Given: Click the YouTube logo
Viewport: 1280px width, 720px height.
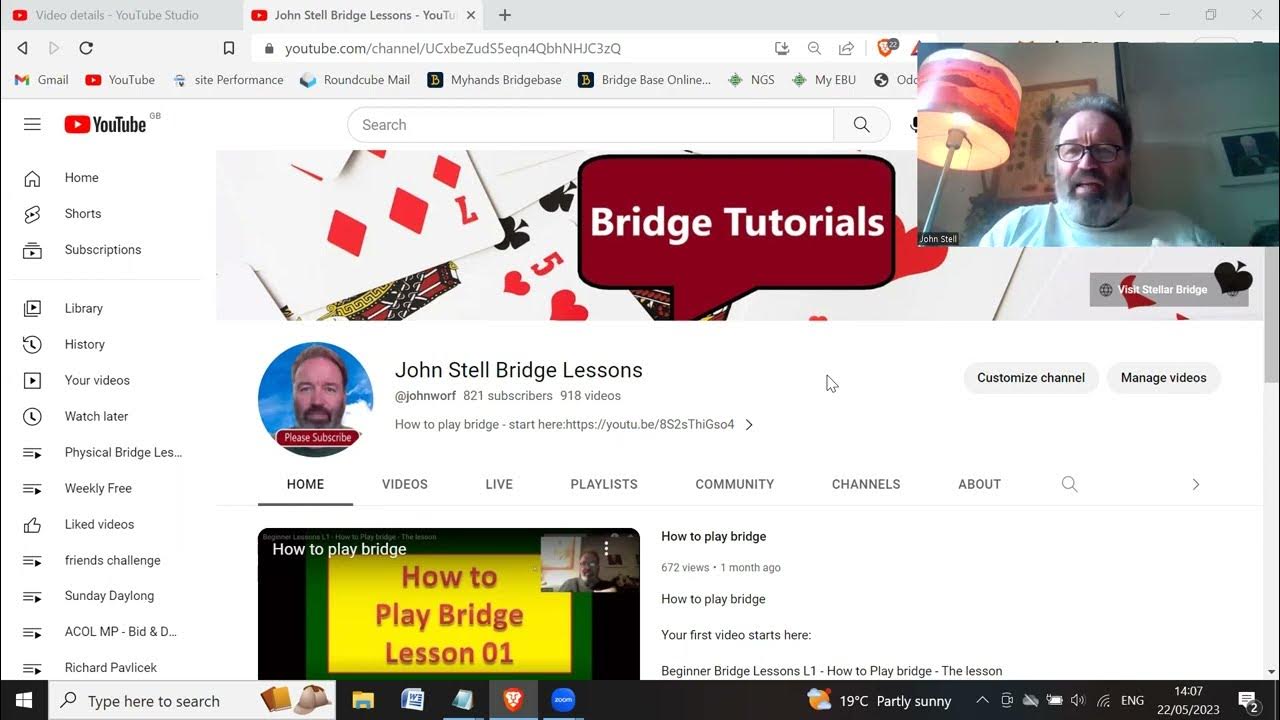Looking at the screenshot, I should click(105, 124).
